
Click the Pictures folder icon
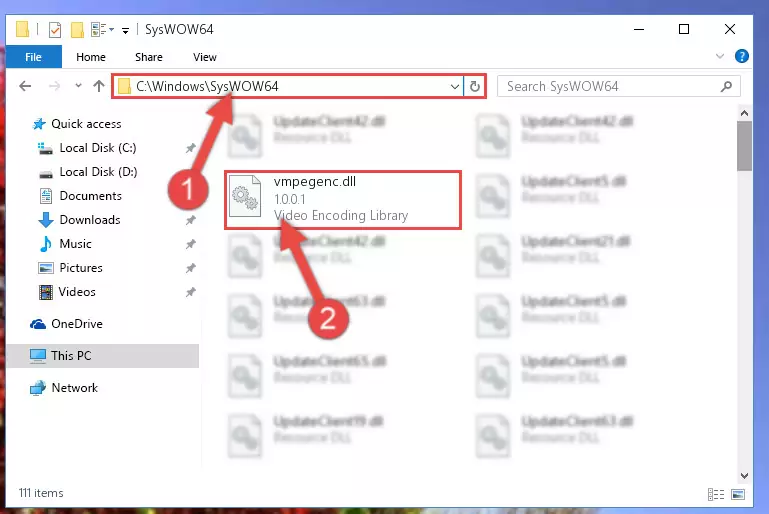46,268
